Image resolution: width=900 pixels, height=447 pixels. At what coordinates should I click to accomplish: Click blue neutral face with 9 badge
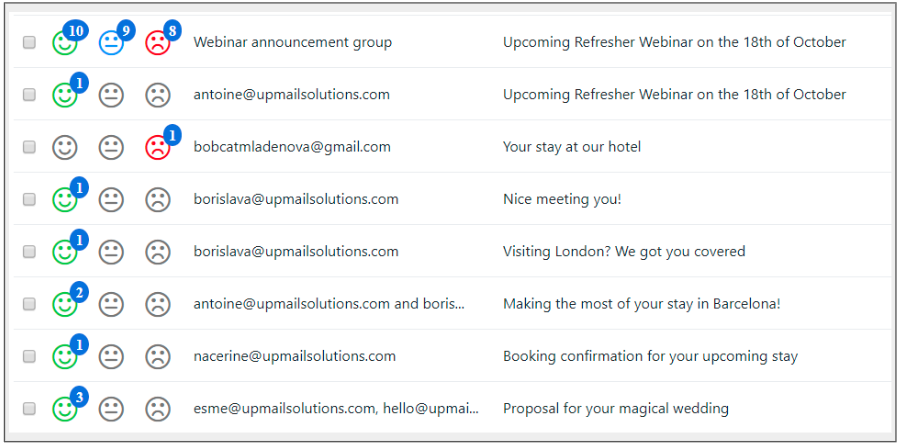111,43
